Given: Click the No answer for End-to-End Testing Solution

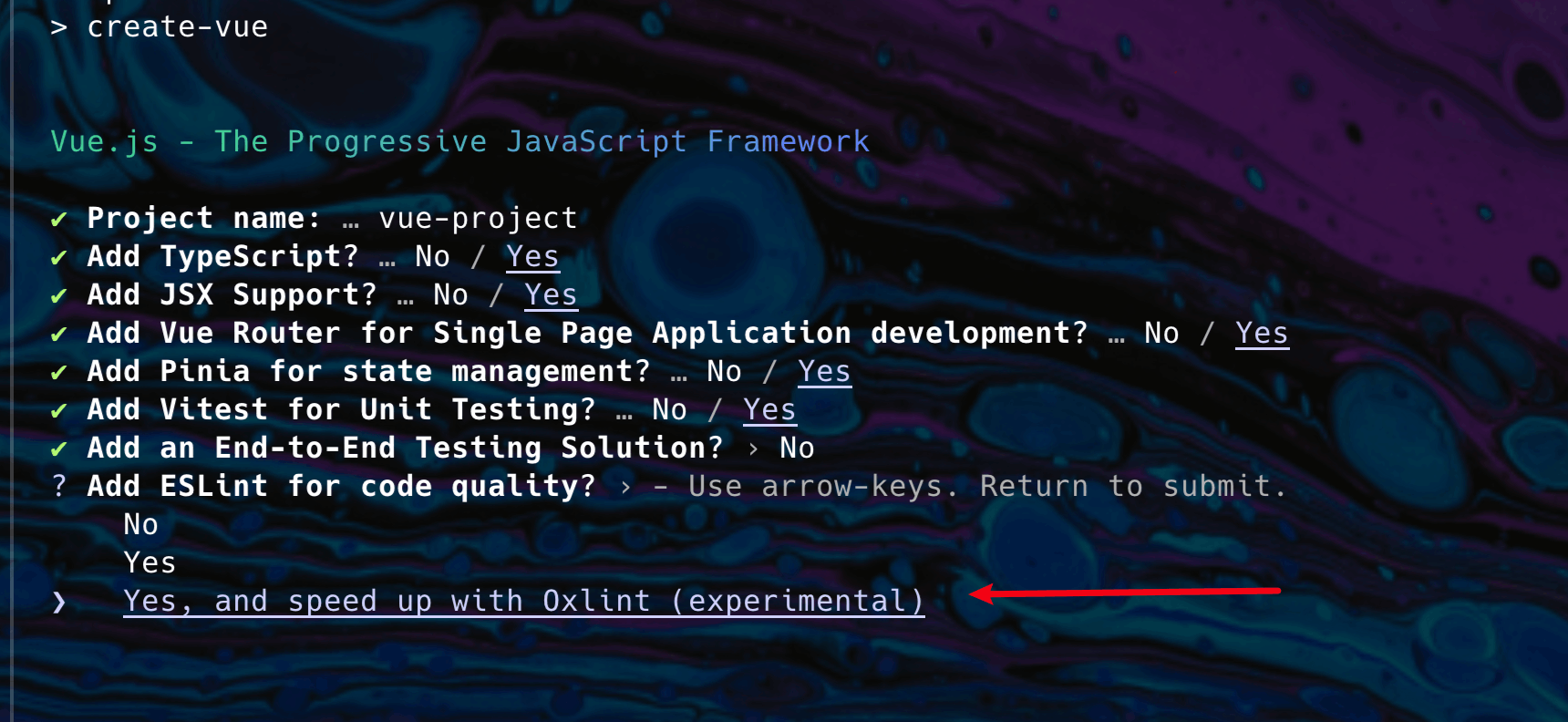Looking at the screenshot, I should pos(797,448).
